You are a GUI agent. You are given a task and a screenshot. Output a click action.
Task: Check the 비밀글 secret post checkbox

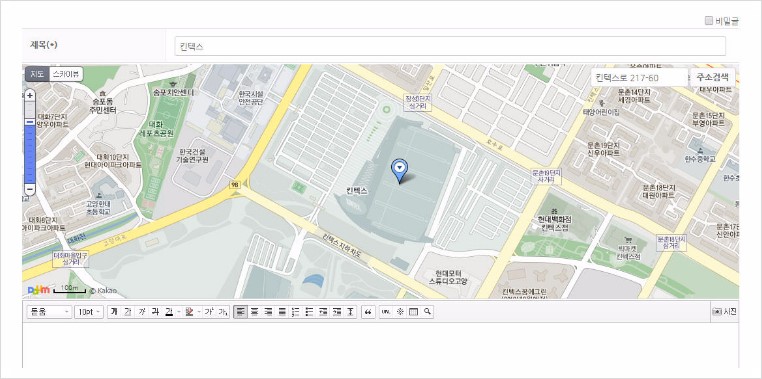click(x=709, y=21)
